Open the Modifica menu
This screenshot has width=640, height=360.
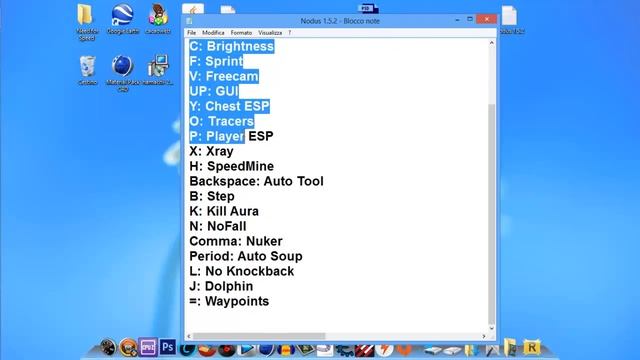(x=213, y=33)
